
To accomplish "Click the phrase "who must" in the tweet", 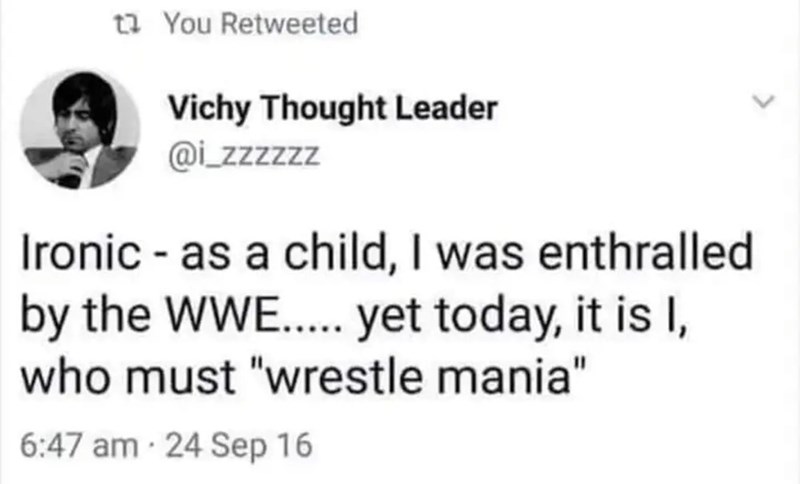I will [x=138, y=379].
